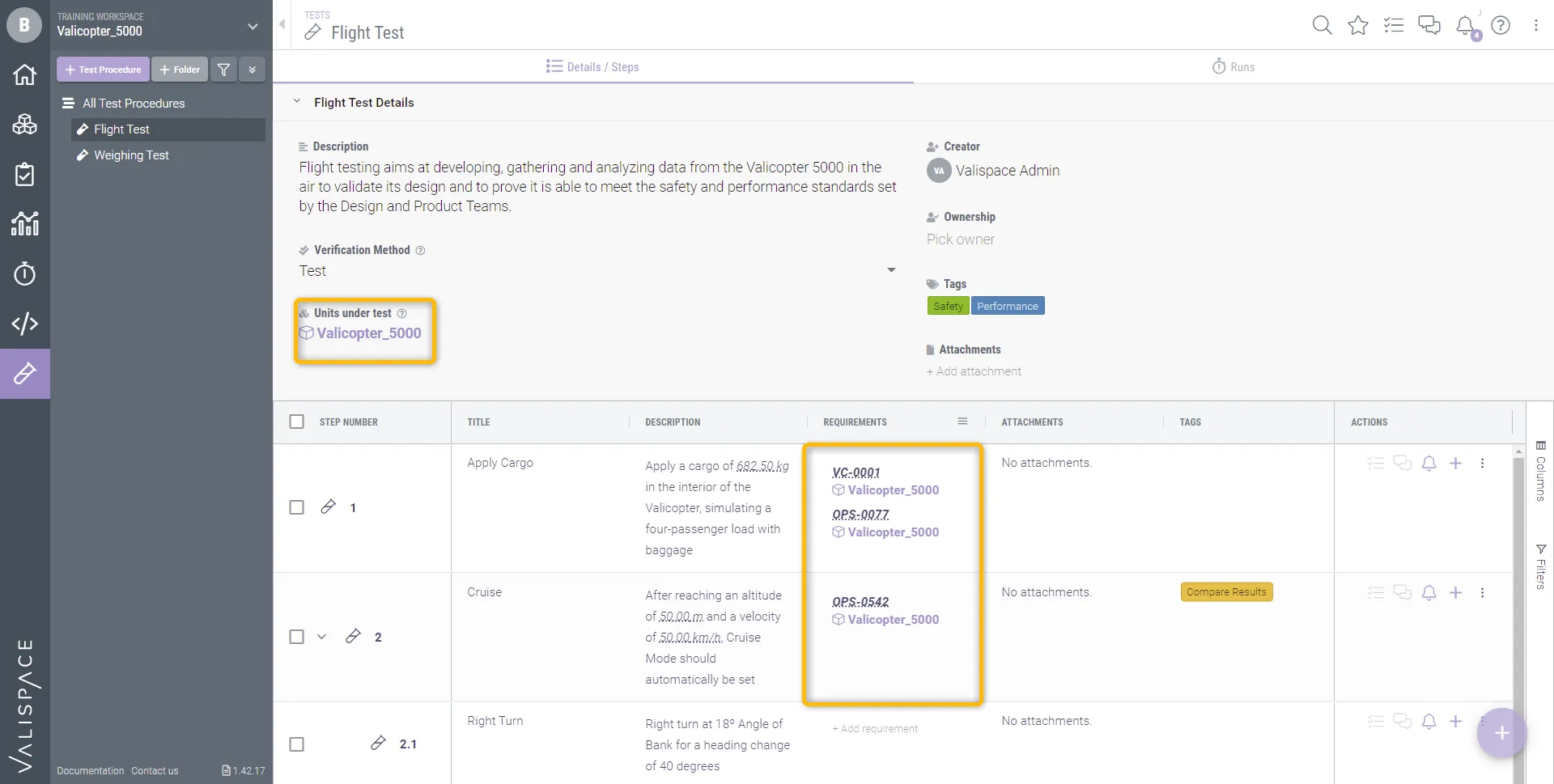The image size is (1554, 784).
Task: Click the green Safety tag
Action: pos(948,306)
